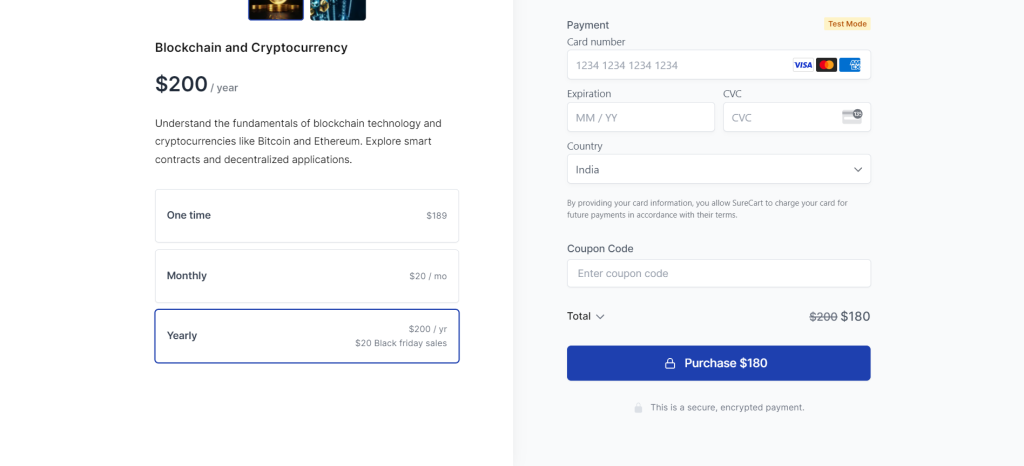Select the first gold product thumbnail
This screenshot has width=1024, height=466.
(276, 10)
